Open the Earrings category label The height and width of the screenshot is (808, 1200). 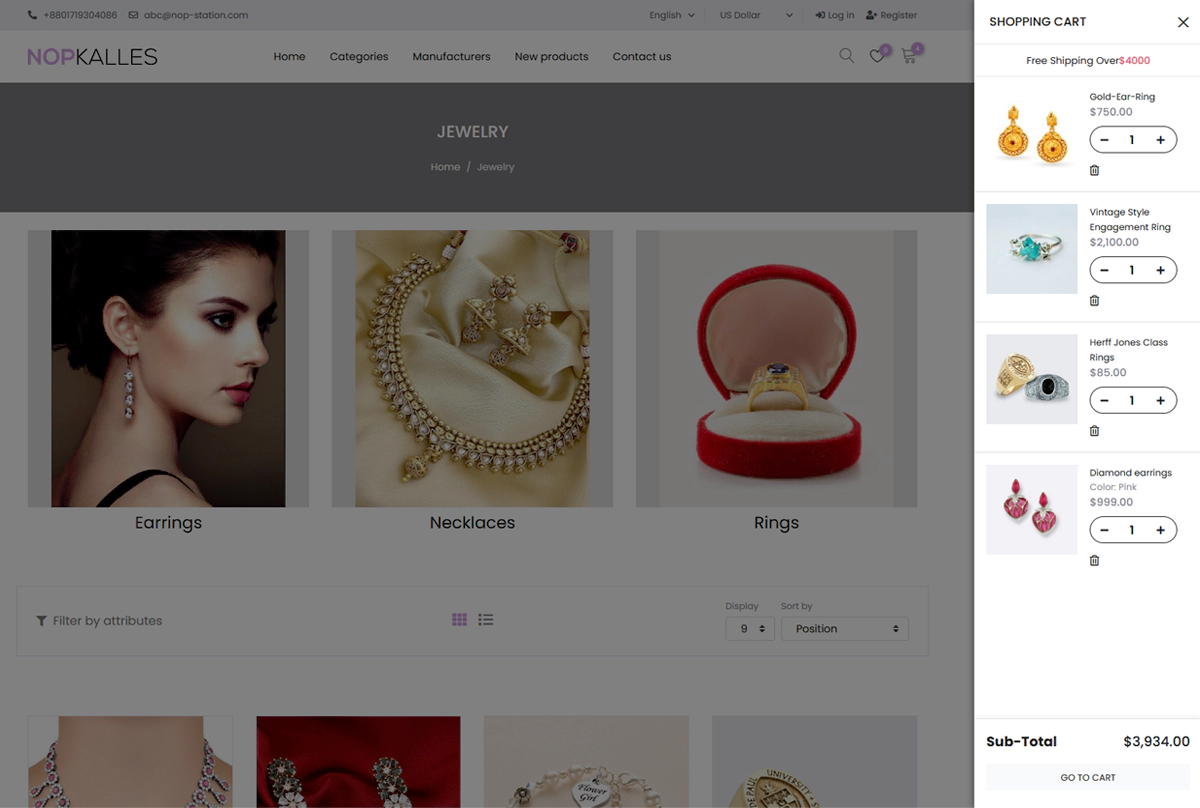pyautogui.click(x=168, y=523)
